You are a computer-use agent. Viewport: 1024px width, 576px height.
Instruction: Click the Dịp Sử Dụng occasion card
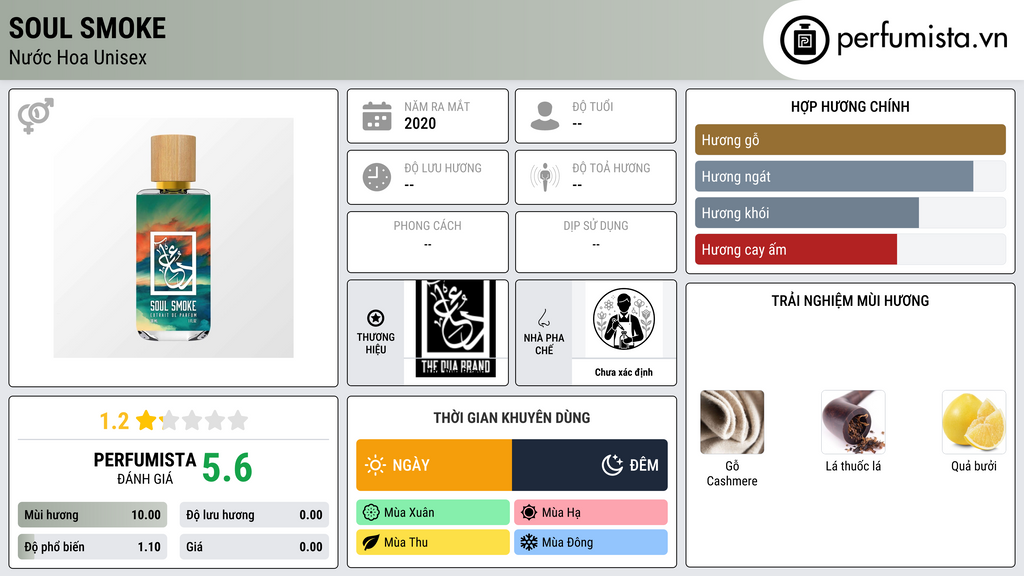click(x=596, y=242)
